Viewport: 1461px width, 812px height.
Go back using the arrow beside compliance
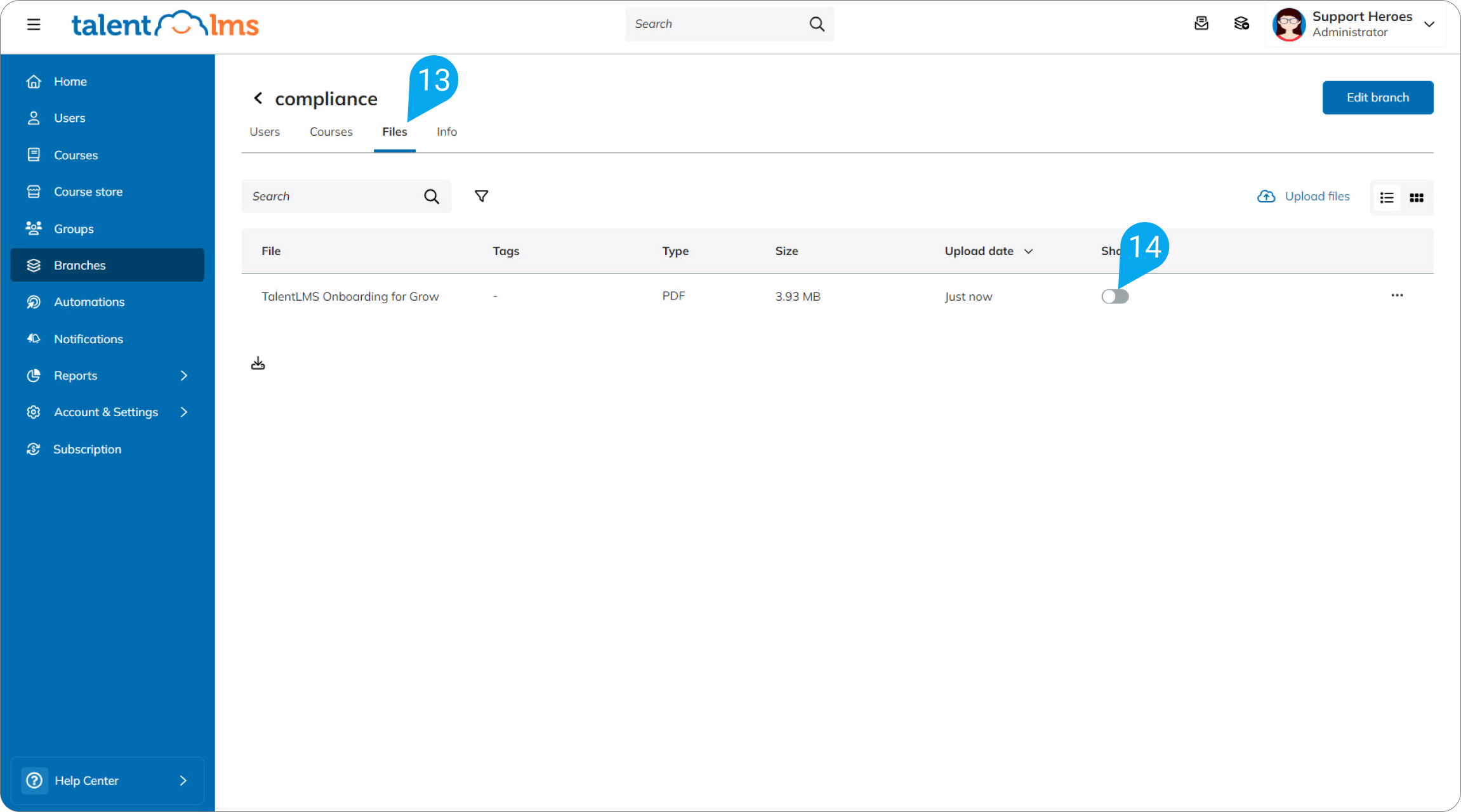click(x=258, y=98)
